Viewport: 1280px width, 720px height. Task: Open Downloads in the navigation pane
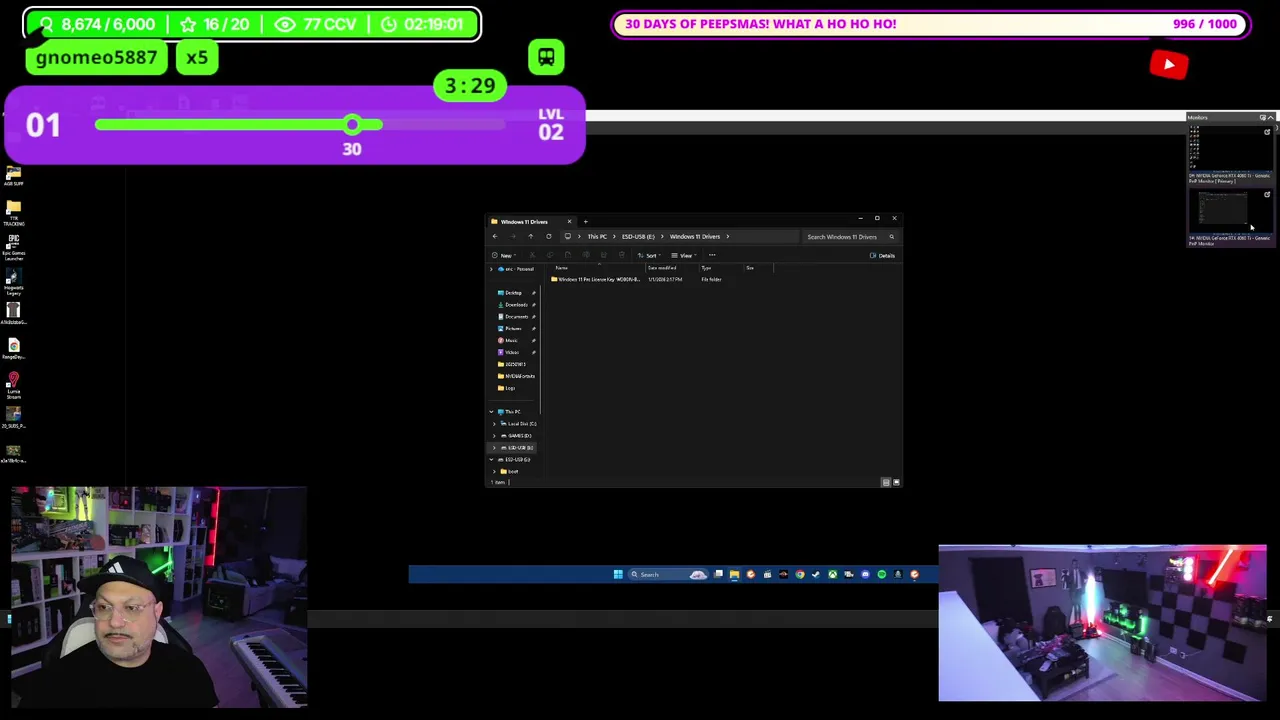pyautogui.click(x=516, y=305)
